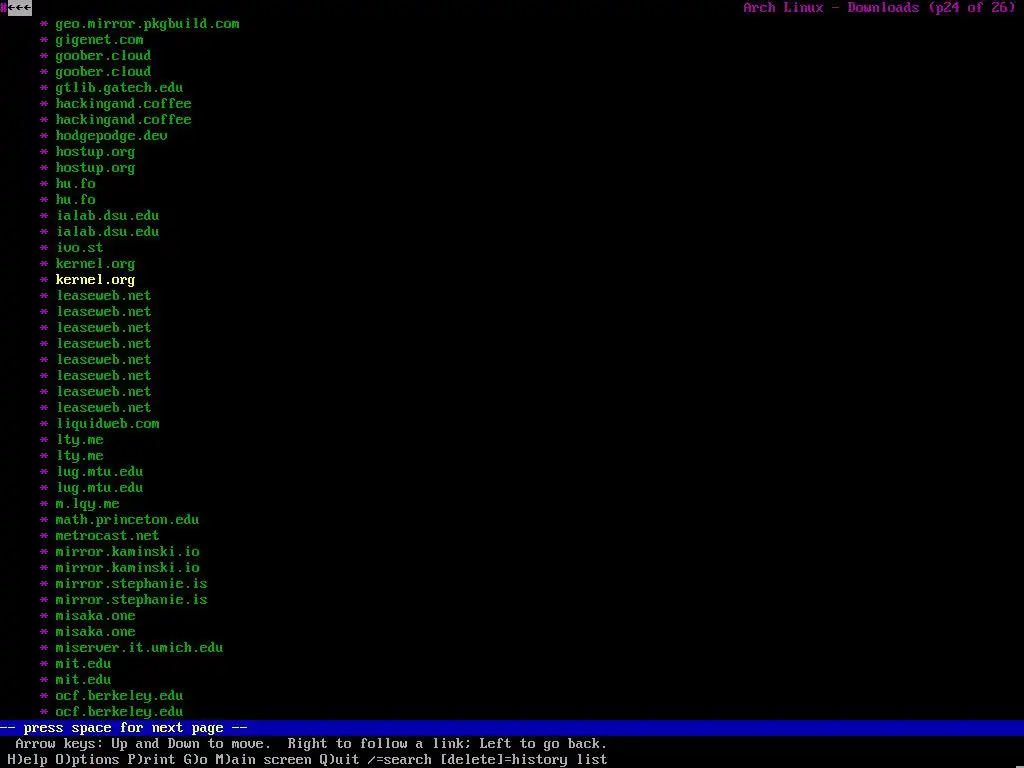
Task: Click the O)ptions command in the status line
Action: tap(87, 760)
